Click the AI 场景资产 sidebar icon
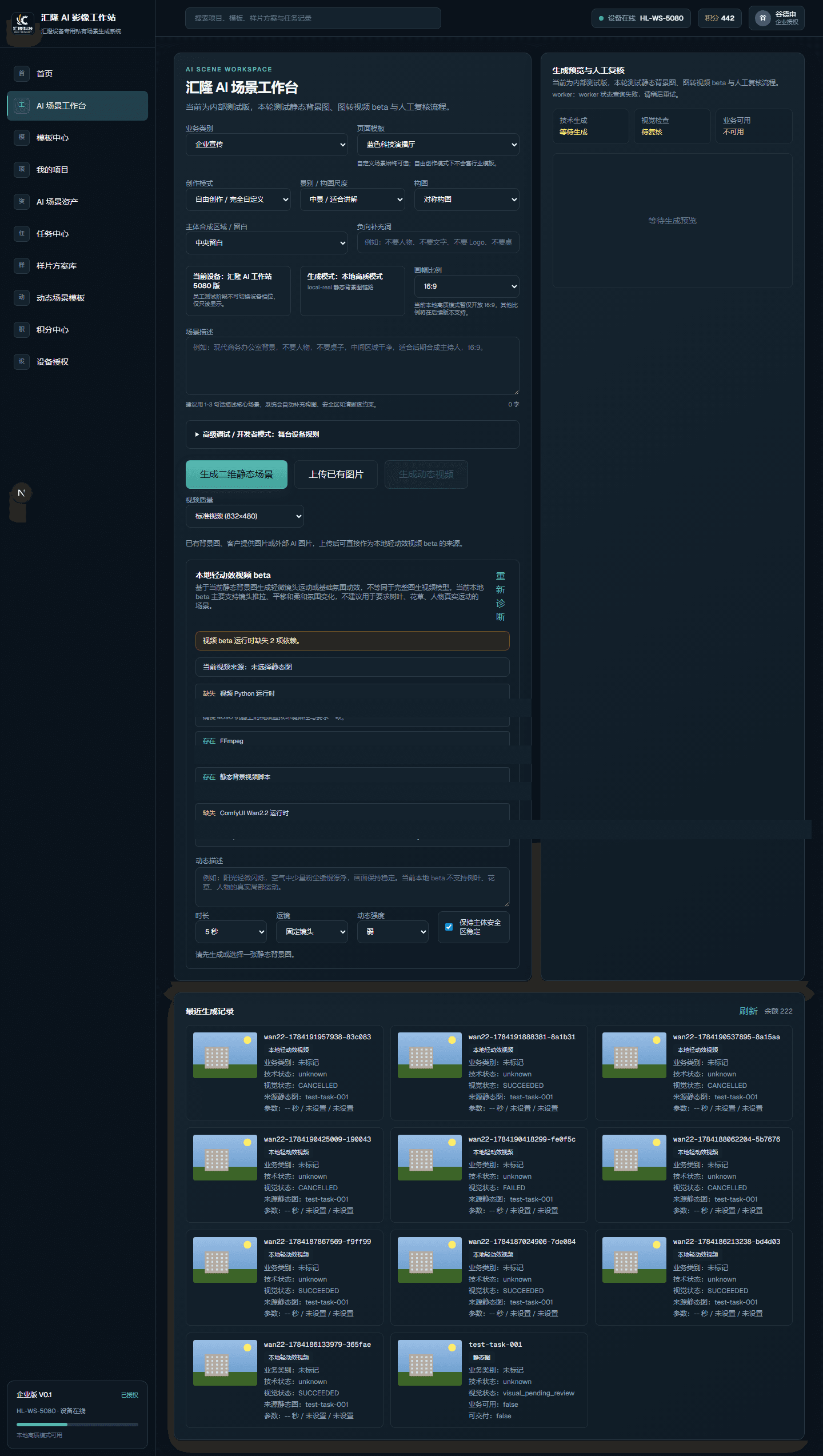 click(x=22, y=201)
